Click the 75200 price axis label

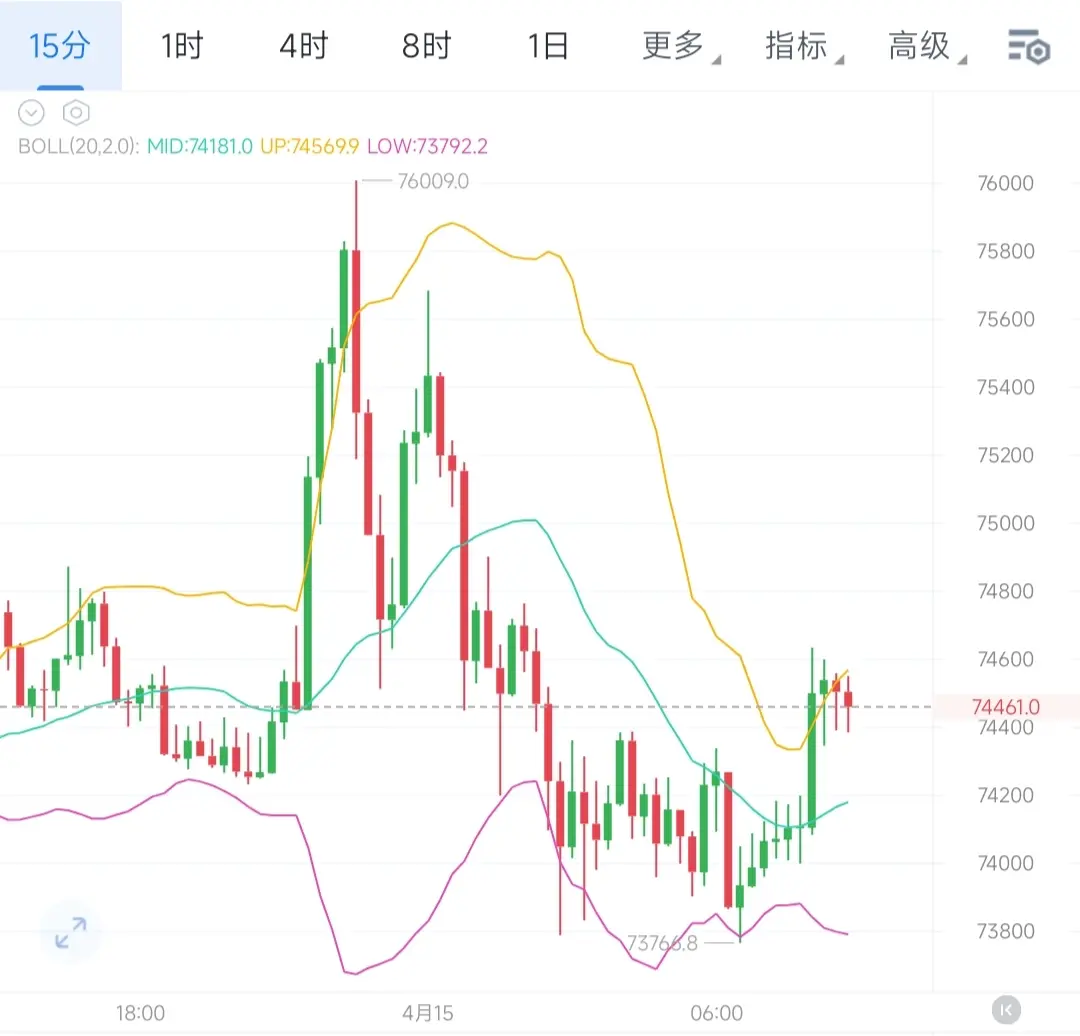(1006, 455)
